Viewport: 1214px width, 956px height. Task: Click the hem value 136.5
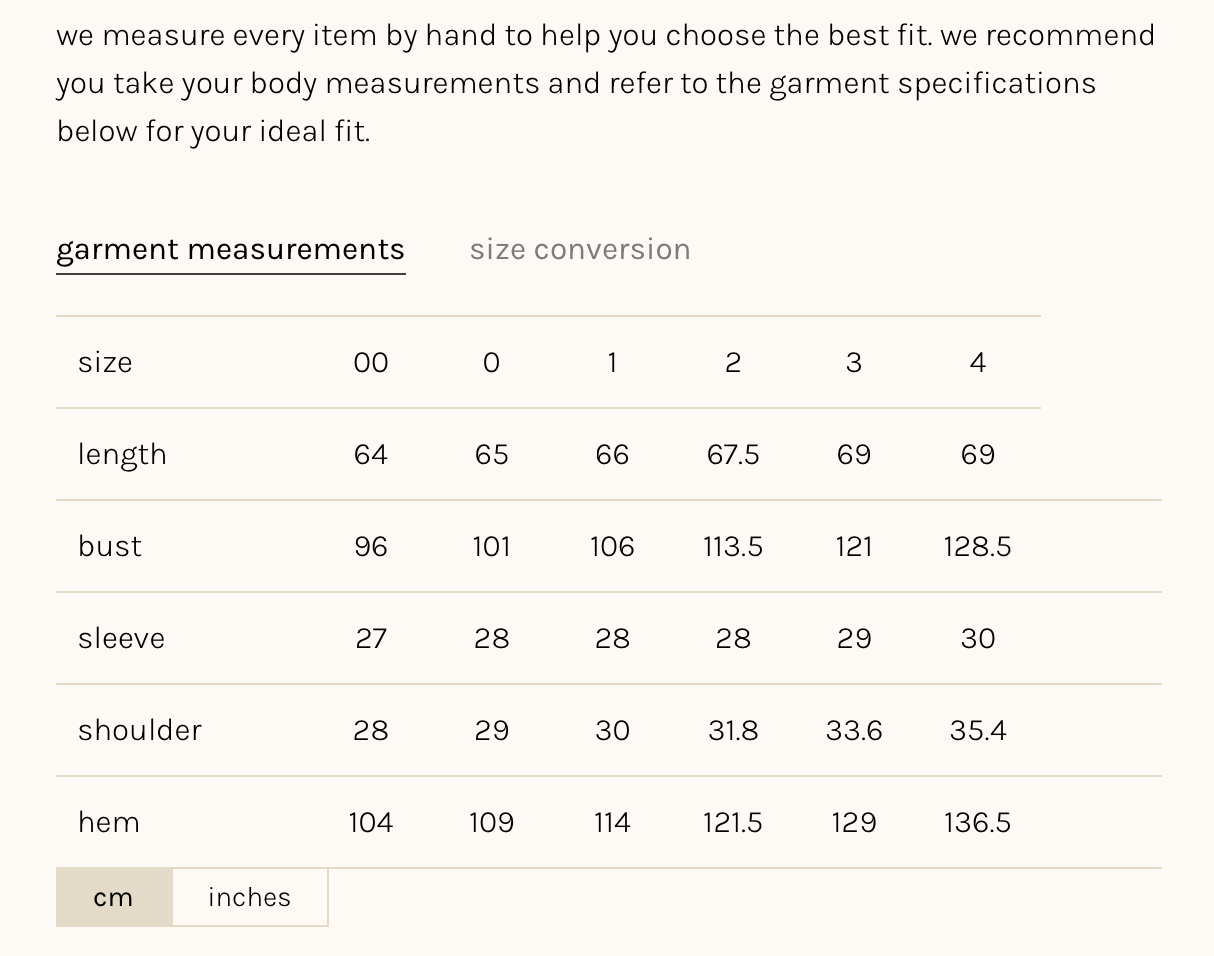[977, 822]
